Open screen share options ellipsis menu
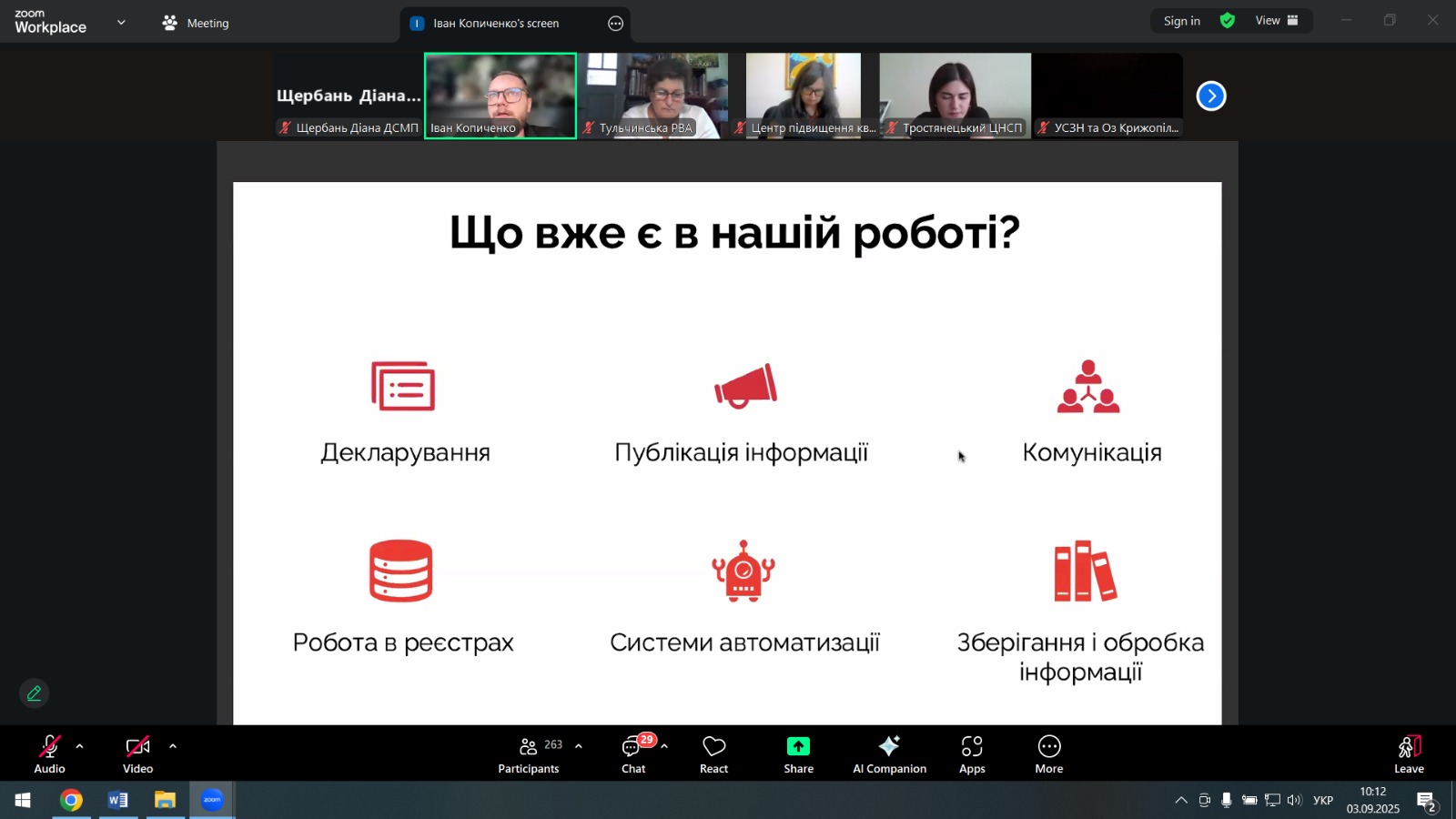 tap(616, 24)
